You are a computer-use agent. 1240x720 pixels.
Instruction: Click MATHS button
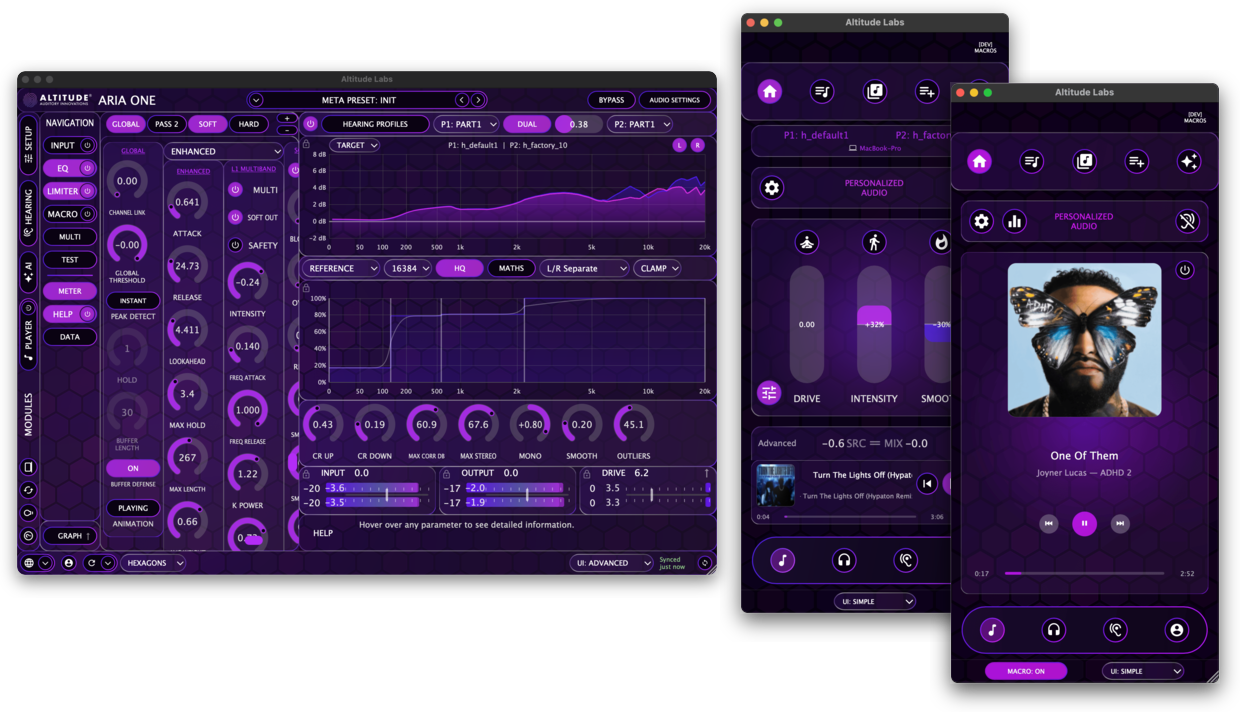tap(511, 268)
